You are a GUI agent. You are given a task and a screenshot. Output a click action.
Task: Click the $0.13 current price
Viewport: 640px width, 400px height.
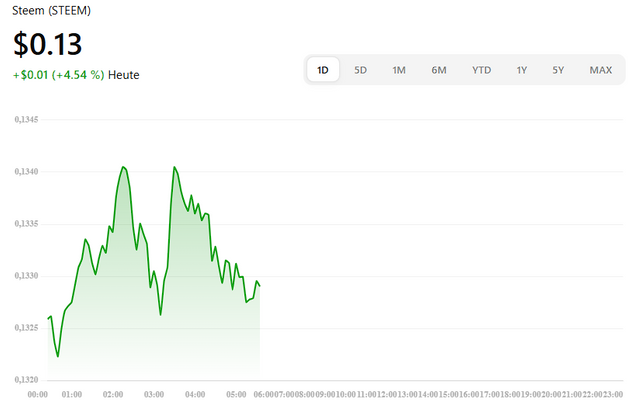click(x=48, y=44)
